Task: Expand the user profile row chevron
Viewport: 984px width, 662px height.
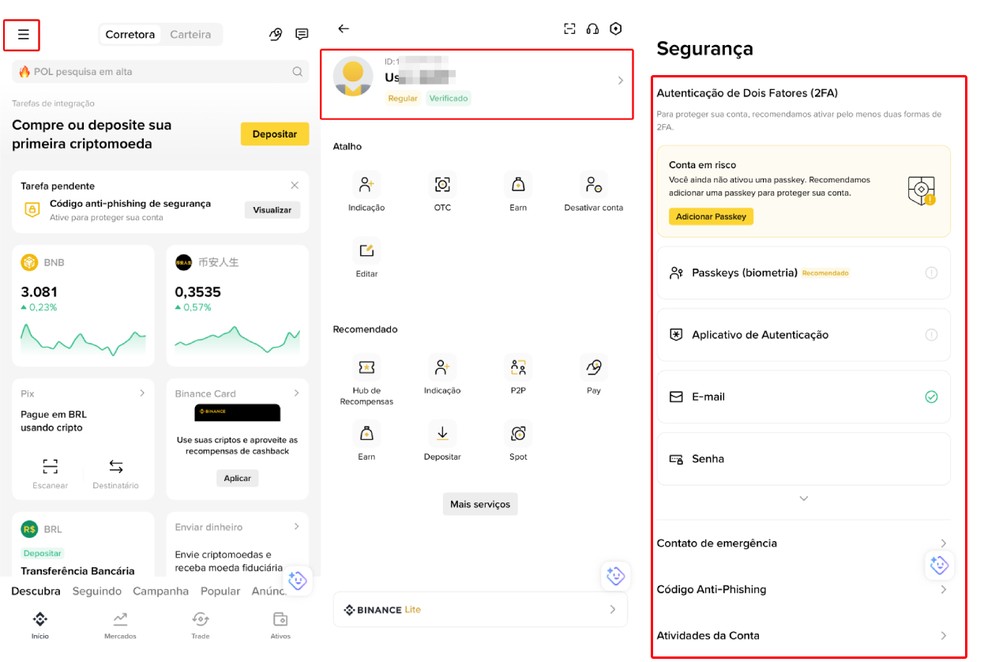Action: click(x=620, y=82)
